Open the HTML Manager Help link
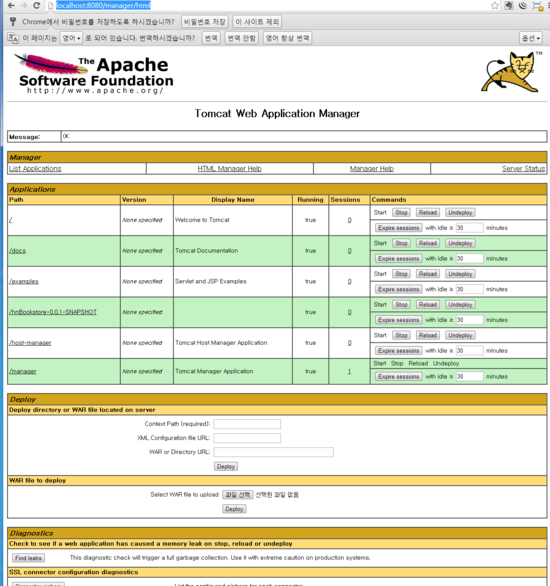 (x=229, y=169)
